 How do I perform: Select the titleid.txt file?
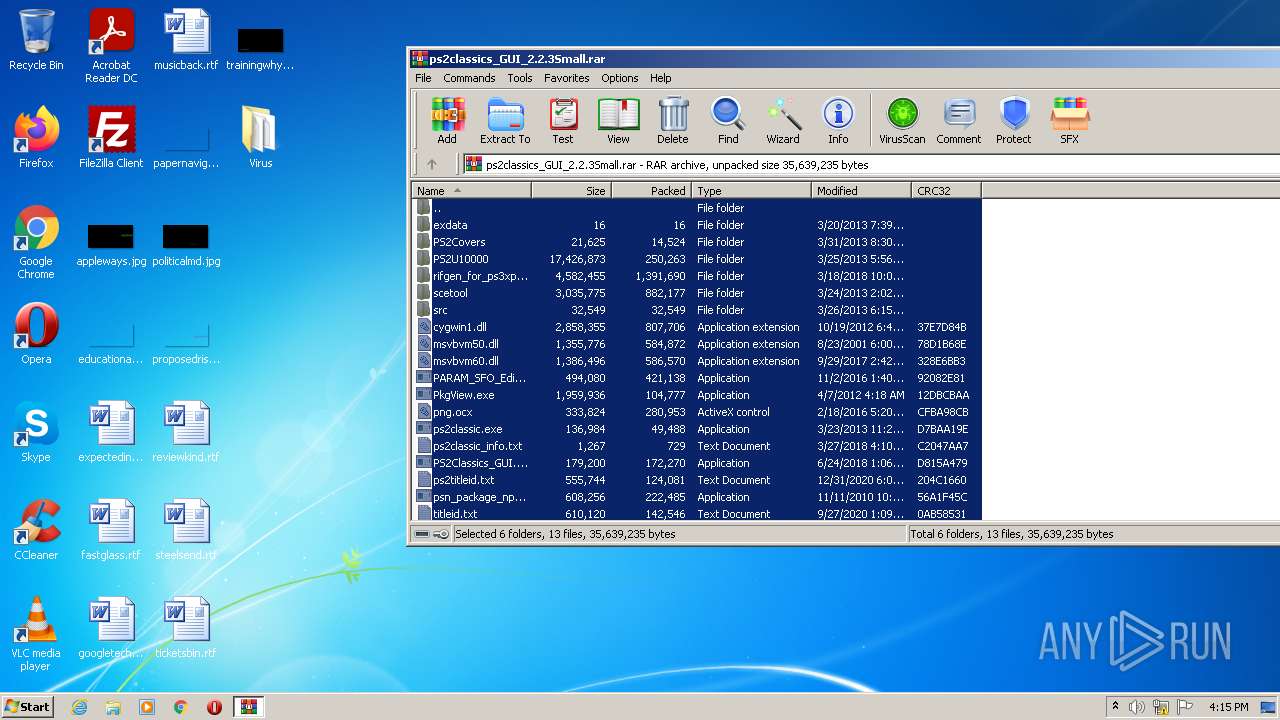[697, 514]
